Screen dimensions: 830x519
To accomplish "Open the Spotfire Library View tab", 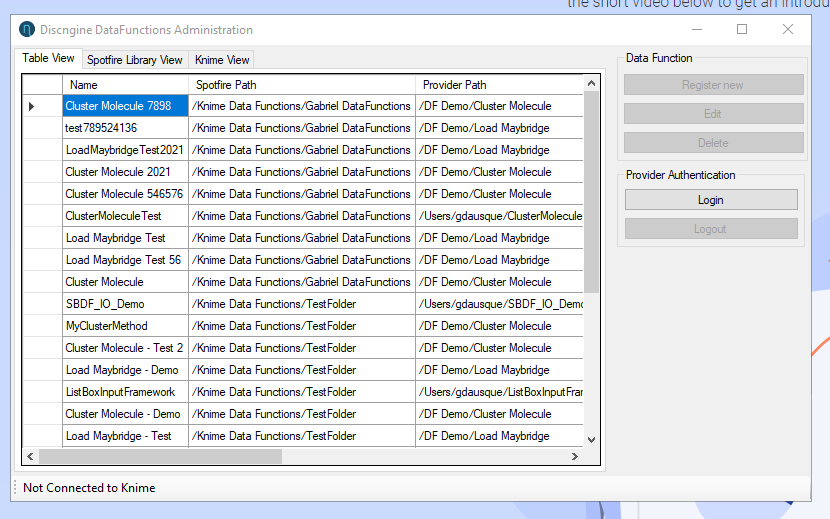I will [x=134, y=60].
